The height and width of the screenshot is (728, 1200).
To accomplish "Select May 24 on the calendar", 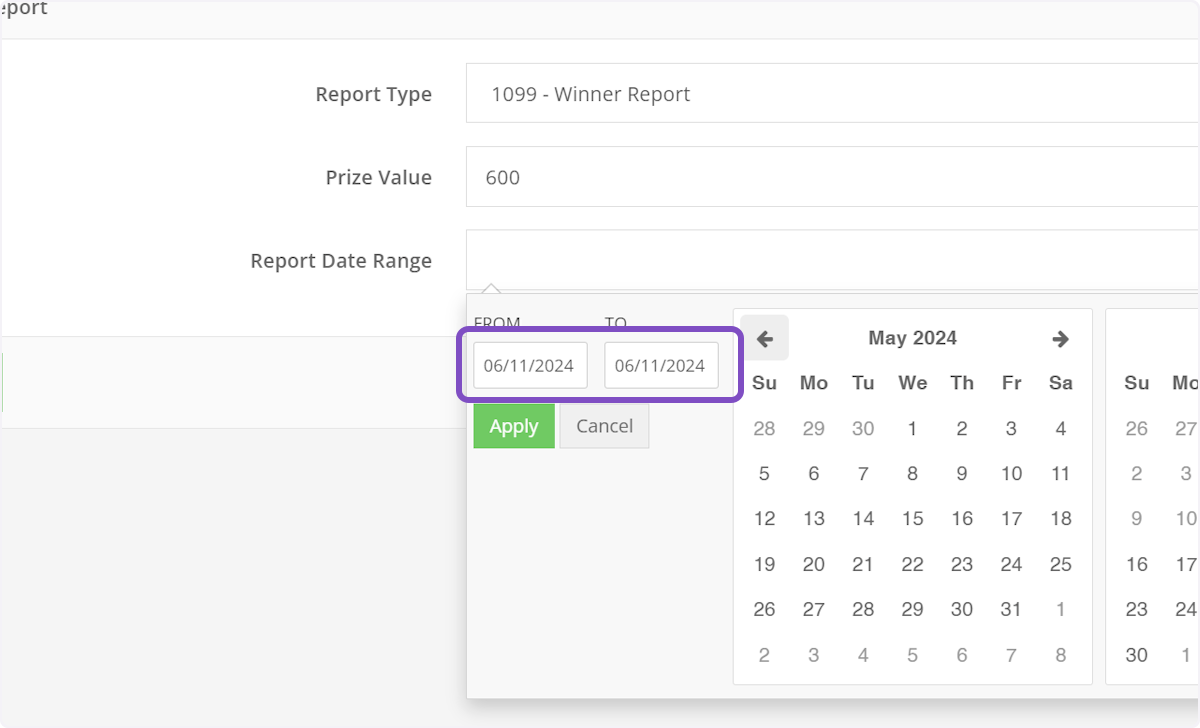I will point(1011,563).
